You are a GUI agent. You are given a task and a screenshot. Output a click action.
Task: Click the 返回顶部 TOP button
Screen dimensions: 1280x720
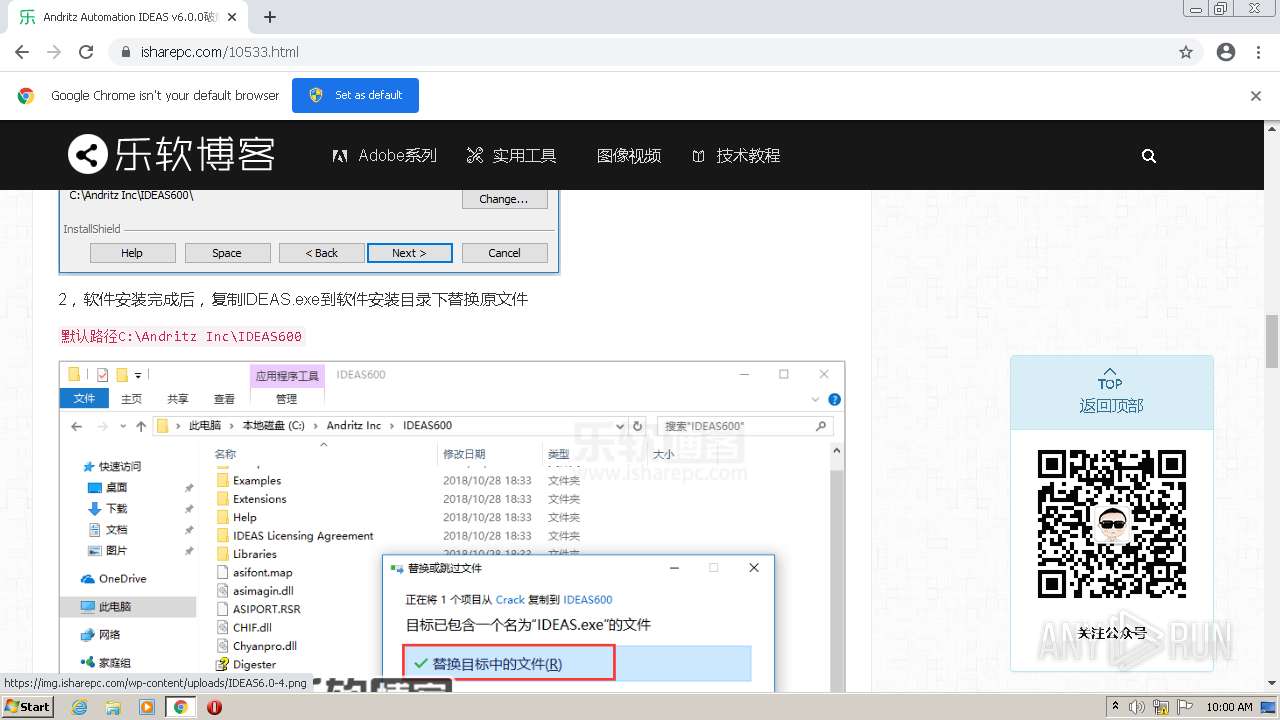1111,392
